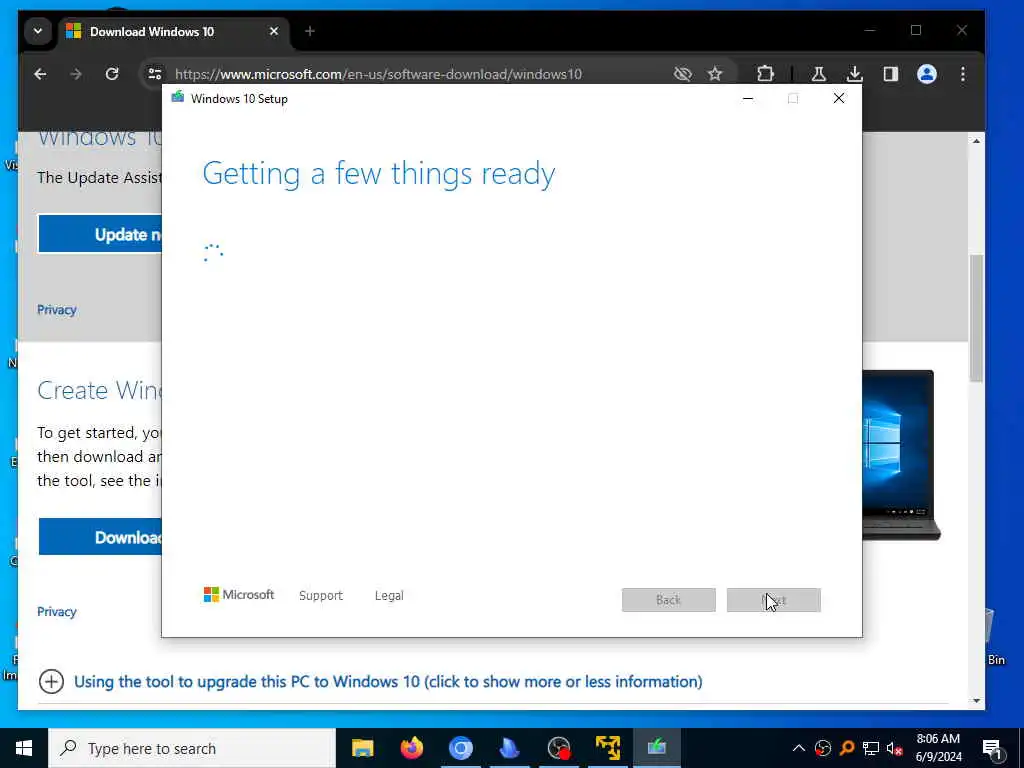Open Chrome downloads icon

tap(854, 74)
